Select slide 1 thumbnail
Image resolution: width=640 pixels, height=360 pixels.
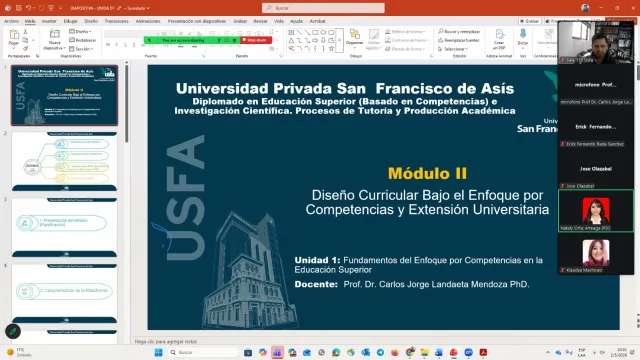pos(64,95)
